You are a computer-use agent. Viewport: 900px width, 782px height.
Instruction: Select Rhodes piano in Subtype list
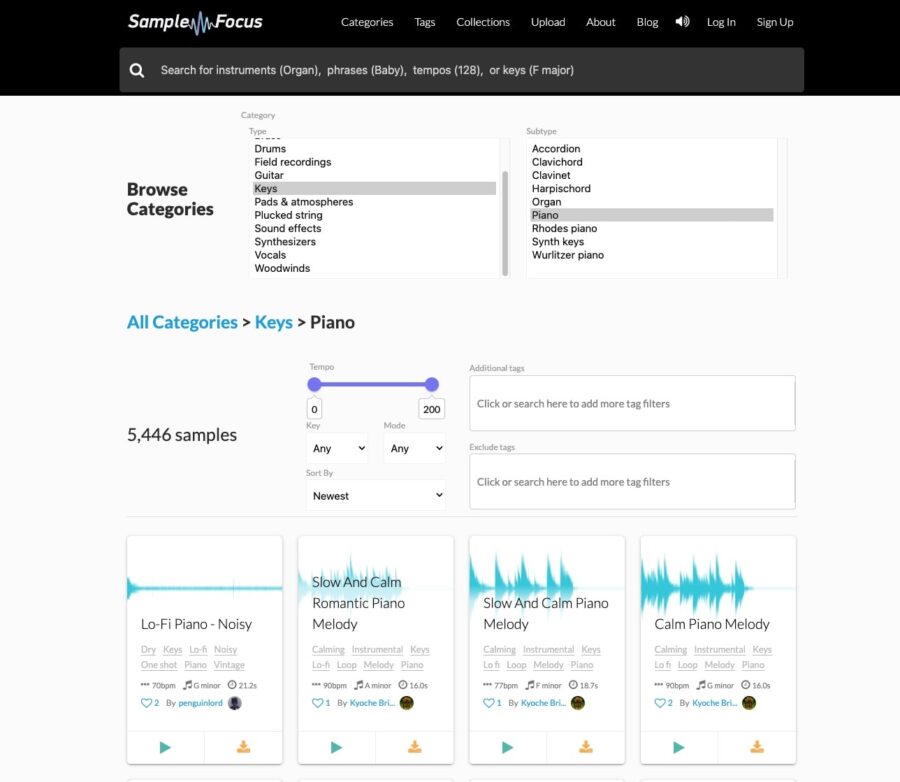coord(564,228)
